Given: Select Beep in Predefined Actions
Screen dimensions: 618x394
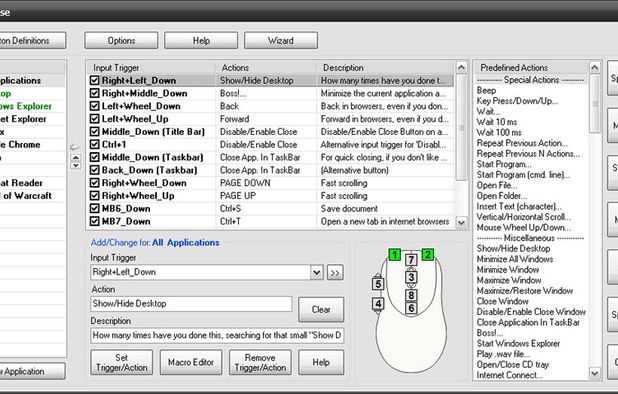Looking at the screenshot, I should coord(486,91).
